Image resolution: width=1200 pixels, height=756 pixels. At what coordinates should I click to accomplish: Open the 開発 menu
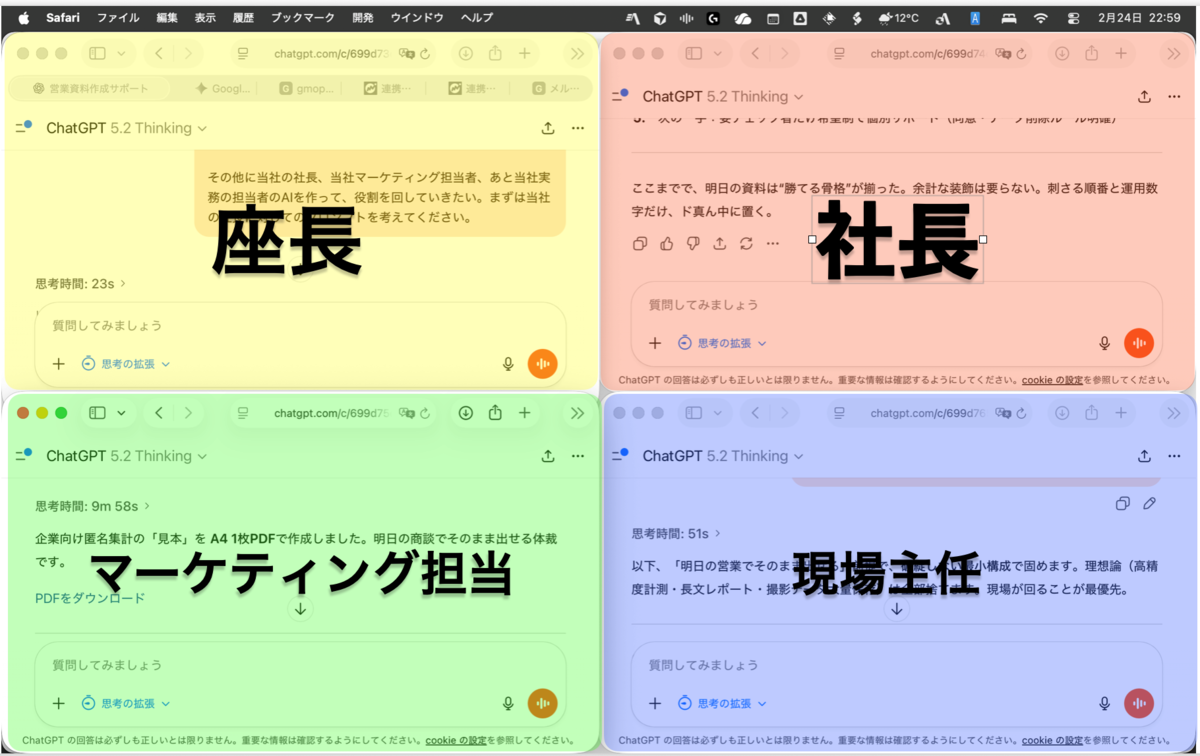coord(364,18)
